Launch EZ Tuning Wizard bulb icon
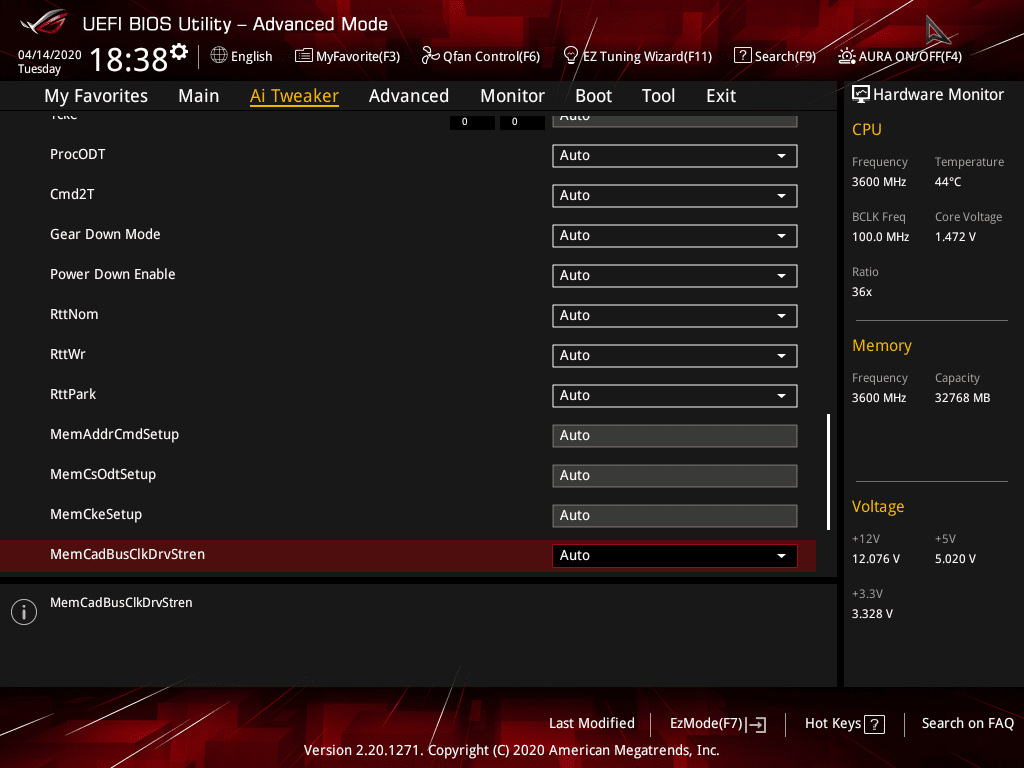Image resolution: width=1024 pixels, height=768 pixels. 570,56
